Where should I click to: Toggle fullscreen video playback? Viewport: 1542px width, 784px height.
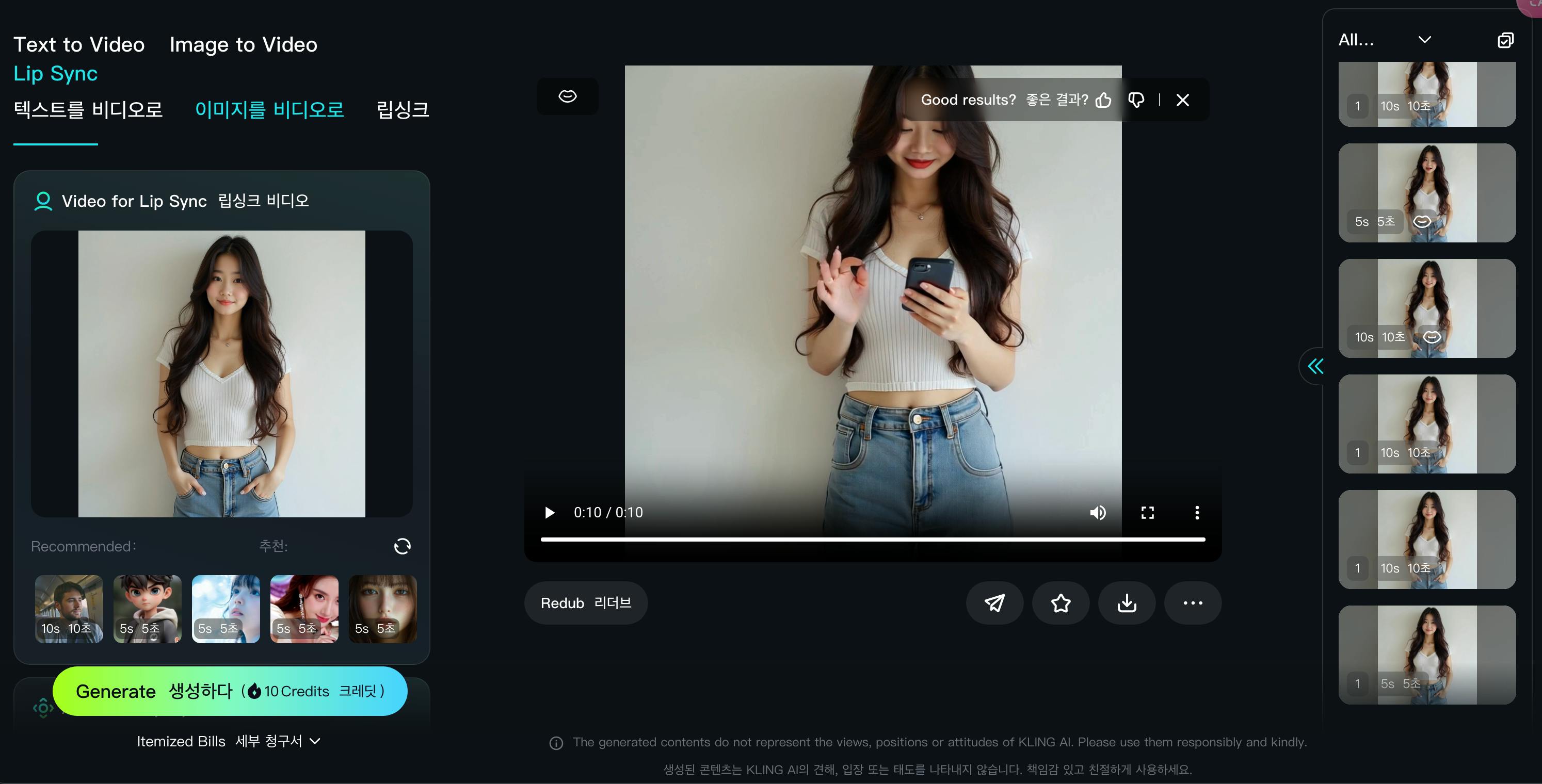pos(1148,512)
